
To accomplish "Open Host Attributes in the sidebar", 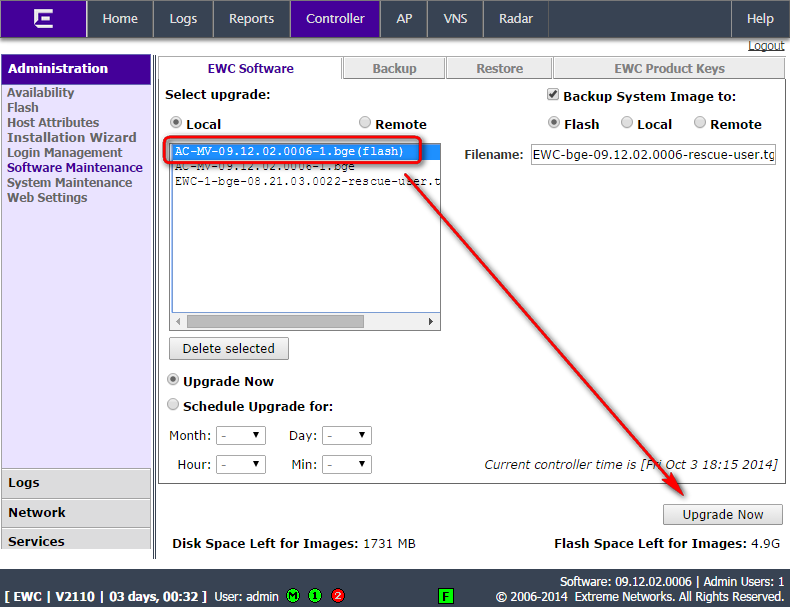I will 53,123.
